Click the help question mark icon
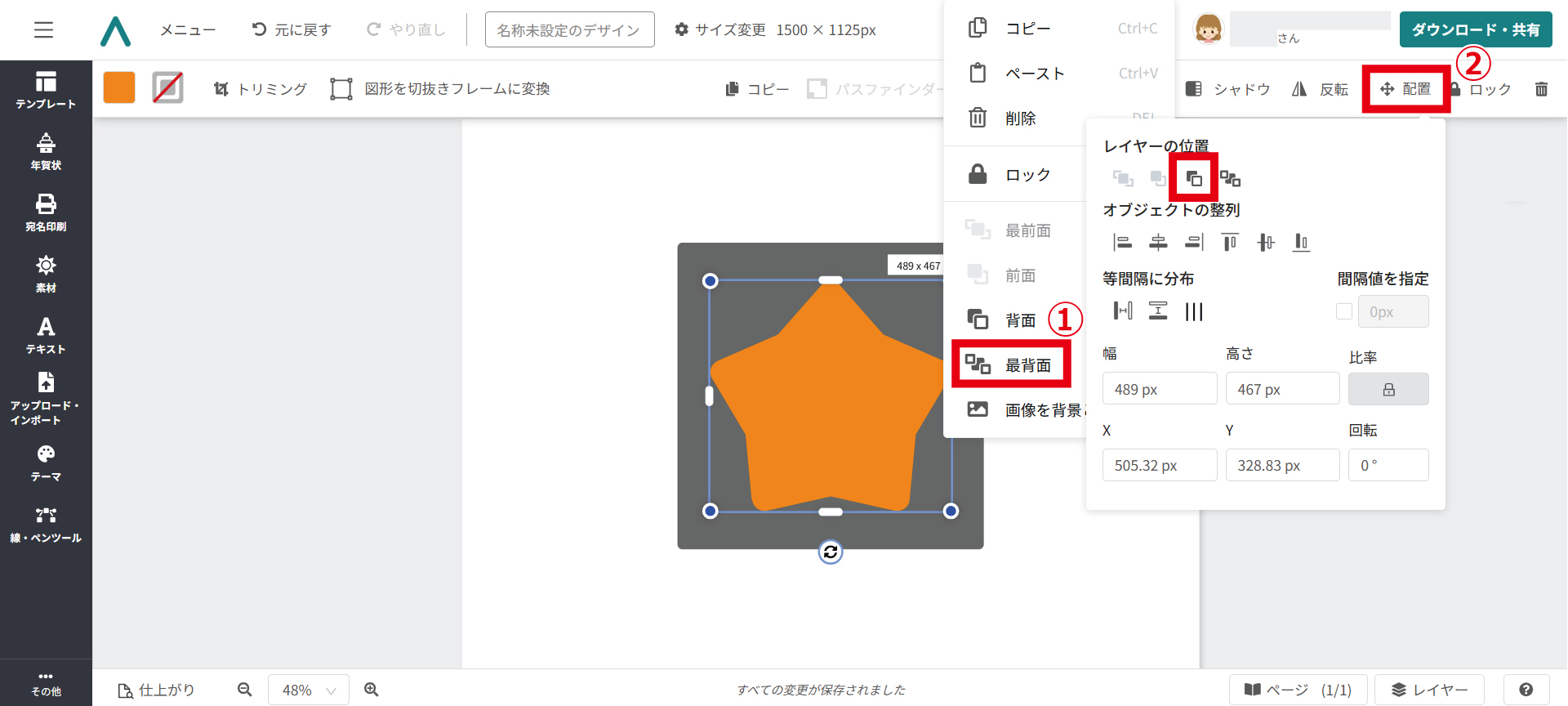Viewport: 1568px width, 706px height. [x=1526, y=690]
